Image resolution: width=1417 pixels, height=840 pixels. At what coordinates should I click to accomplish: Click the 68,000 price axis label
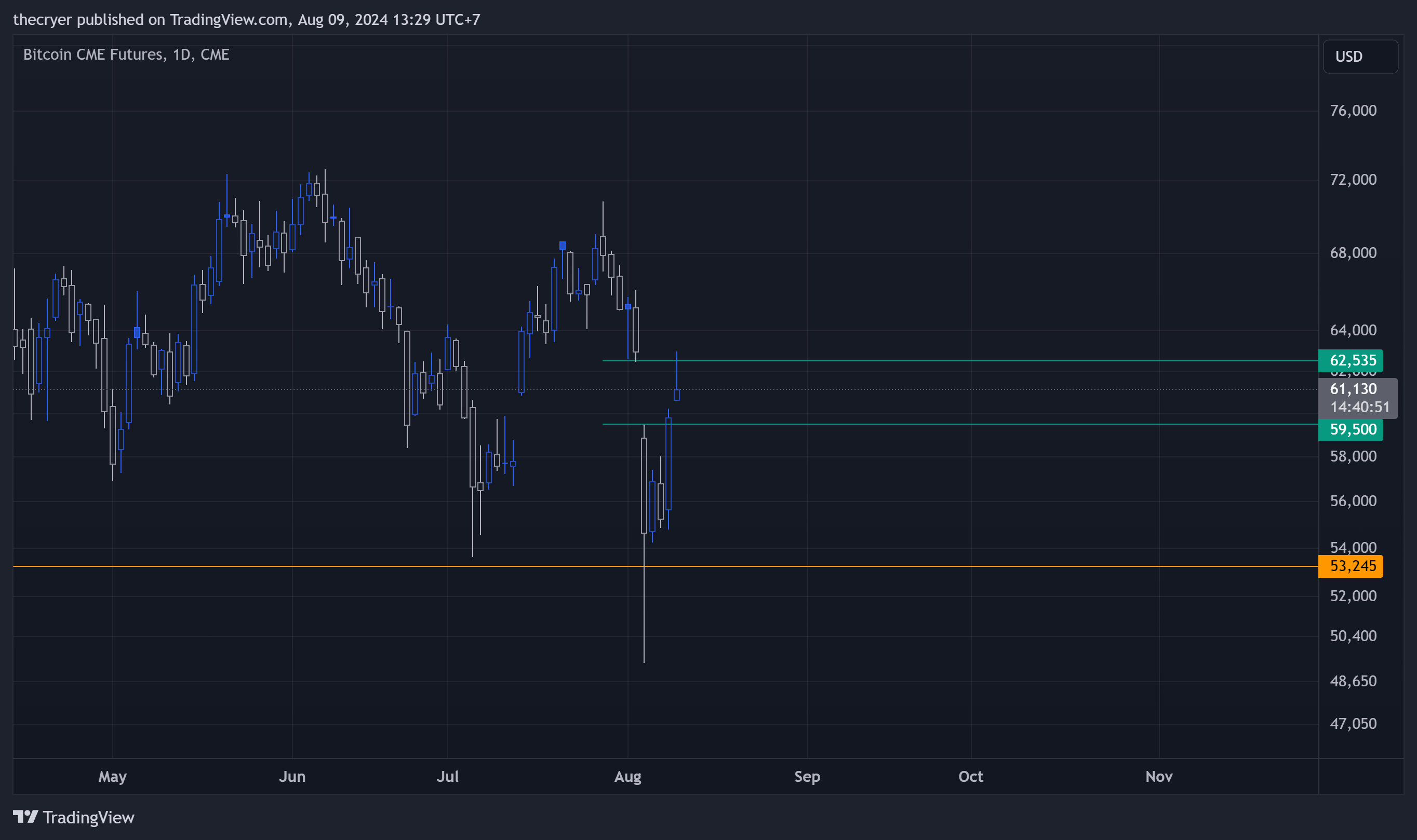(x=1353, y=253)
